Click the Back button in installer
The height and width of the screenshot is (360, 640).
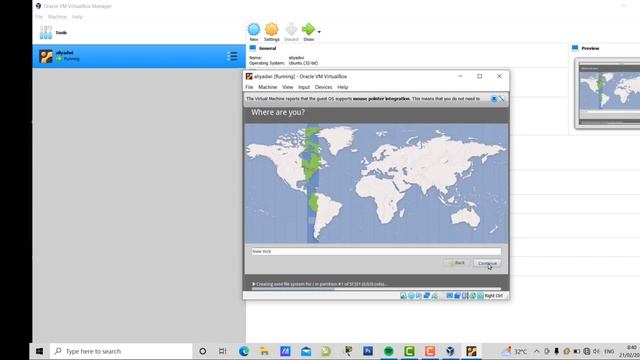(457, 263)
